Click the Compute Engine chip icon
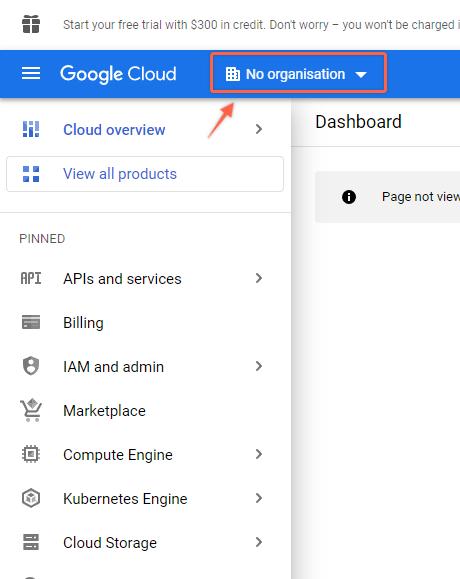Viewport: 460px width, 579px height. click(x=31, y=454)
